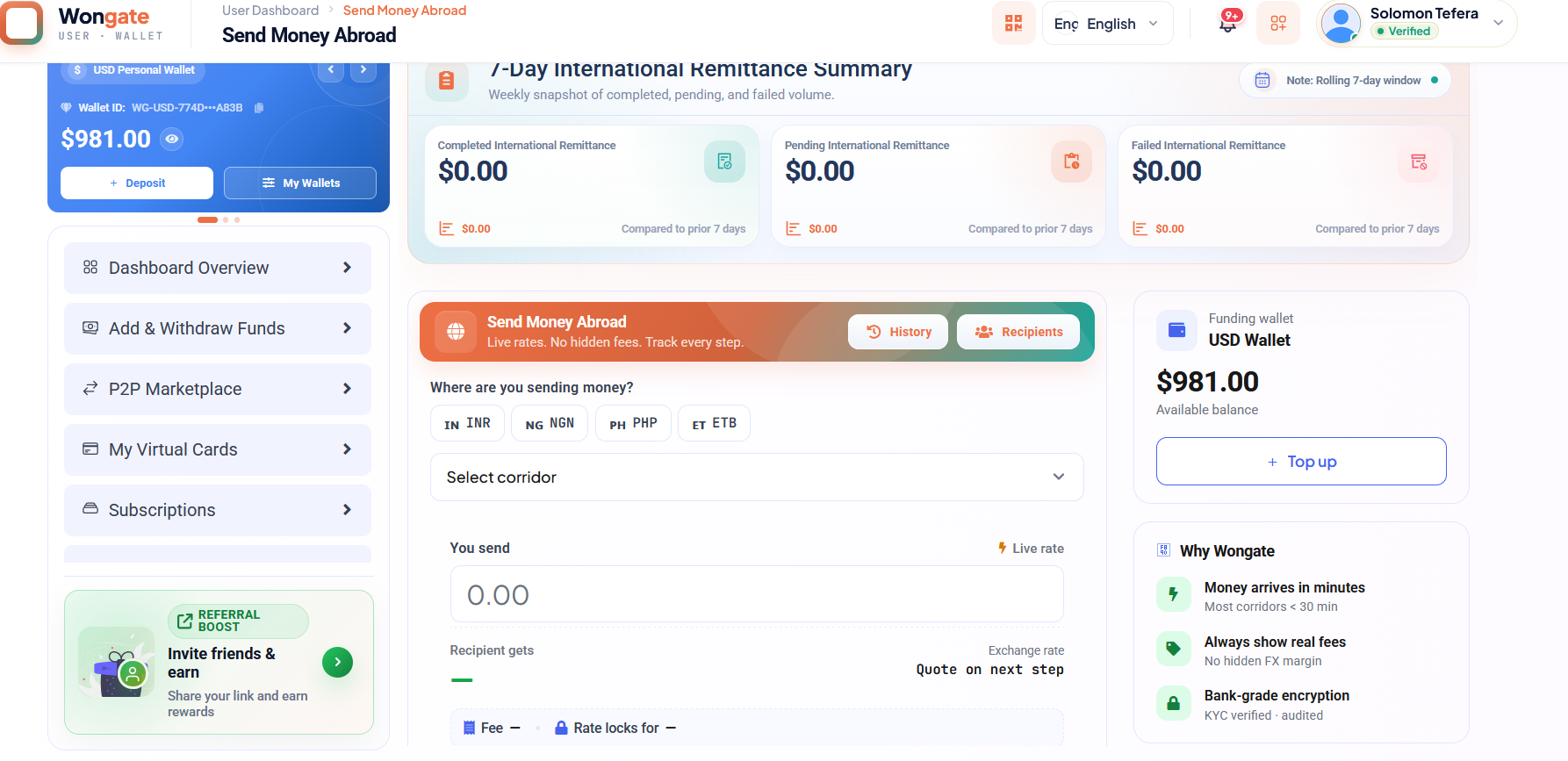
Task: Click the Subscriptions icon
Action: click(x=90, y=508)
